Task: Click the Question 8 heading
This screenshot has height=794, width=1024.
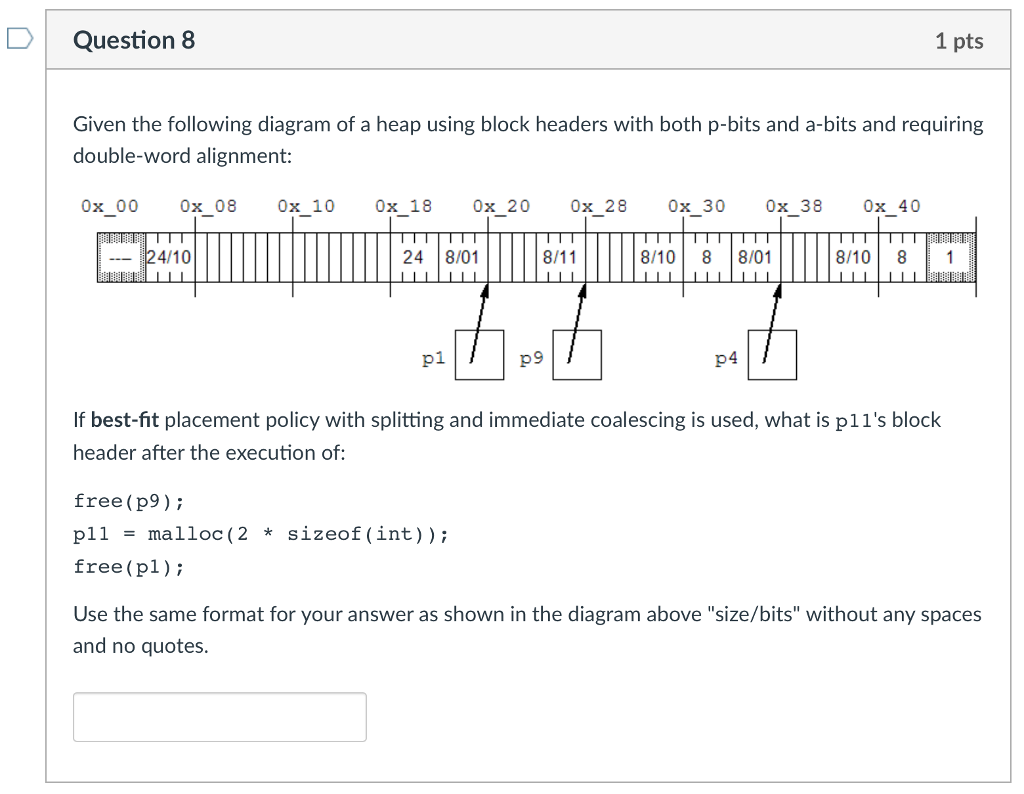Action: [x=133, y=41]
